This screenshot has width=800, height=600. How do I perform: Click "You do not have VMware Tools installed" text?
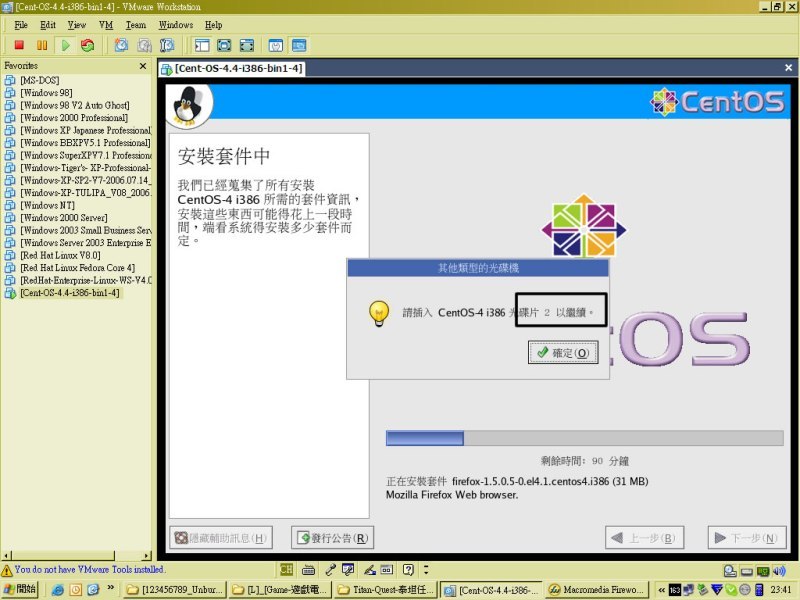[x=89, y=569]
